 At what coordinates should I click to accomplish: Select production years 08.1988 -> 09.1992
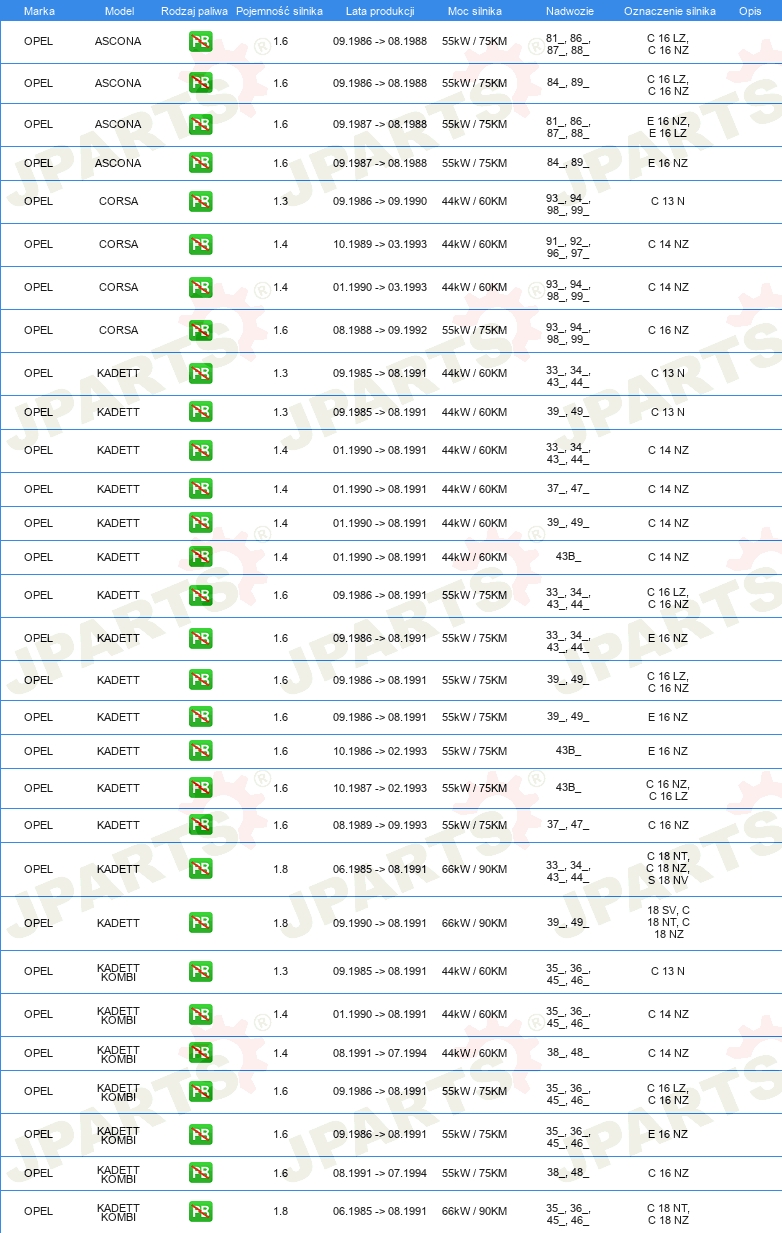[380, 330]
